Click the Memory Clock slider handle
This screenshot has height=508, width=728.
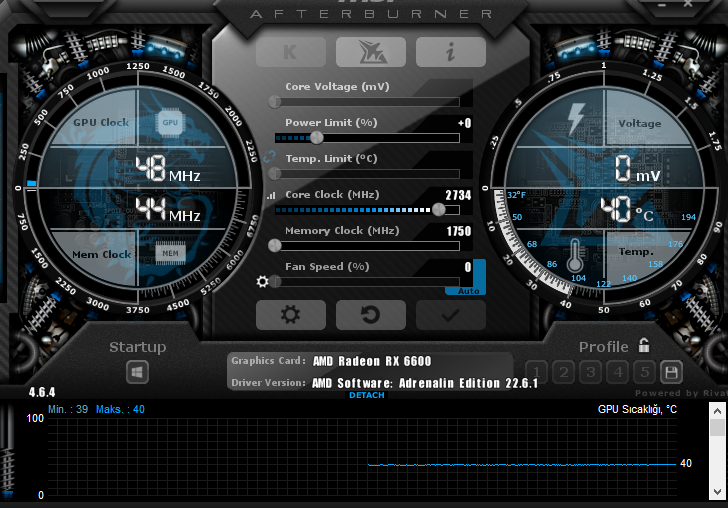(x=275, y=245)
